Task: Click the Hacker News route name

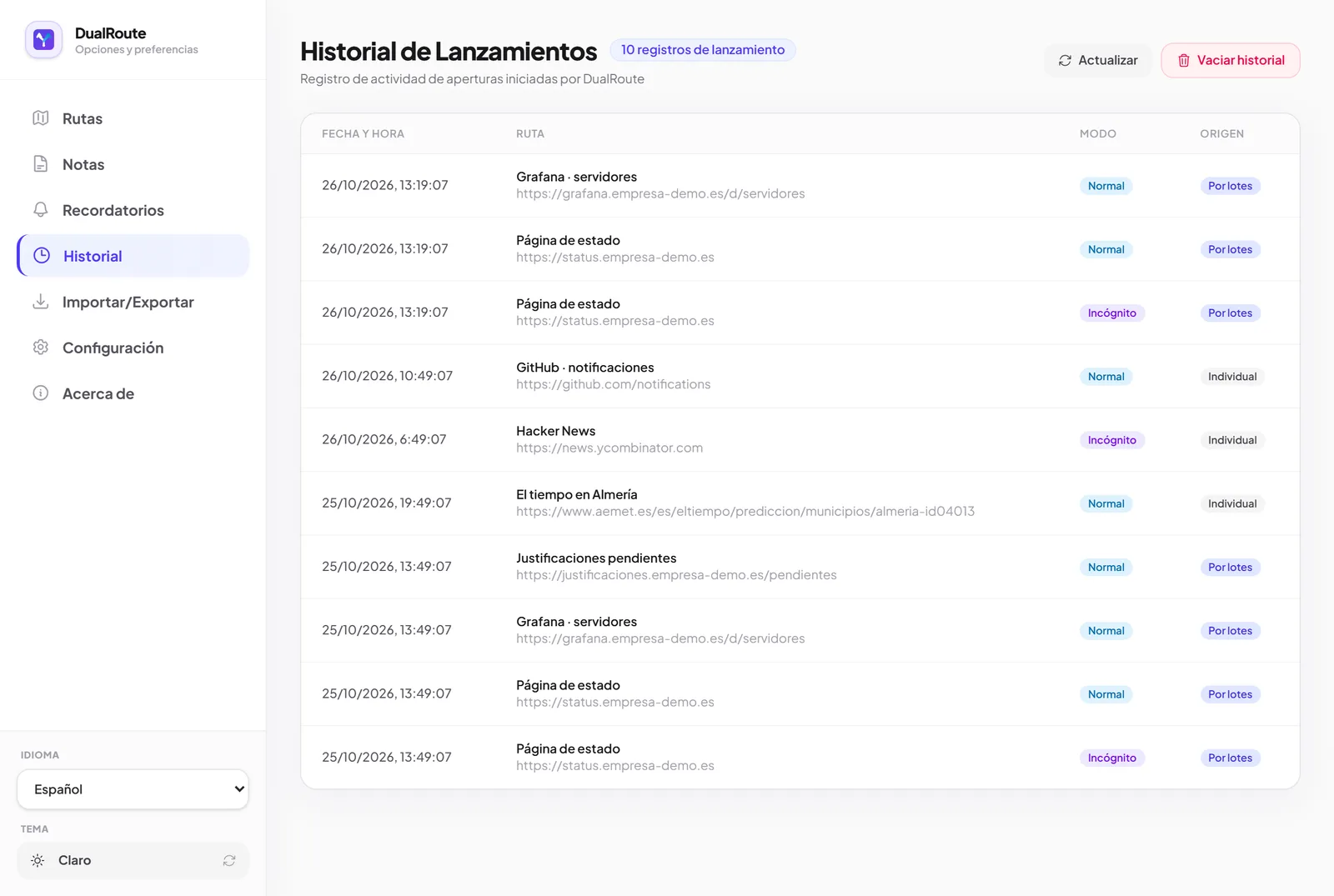Action: (555, 431)
